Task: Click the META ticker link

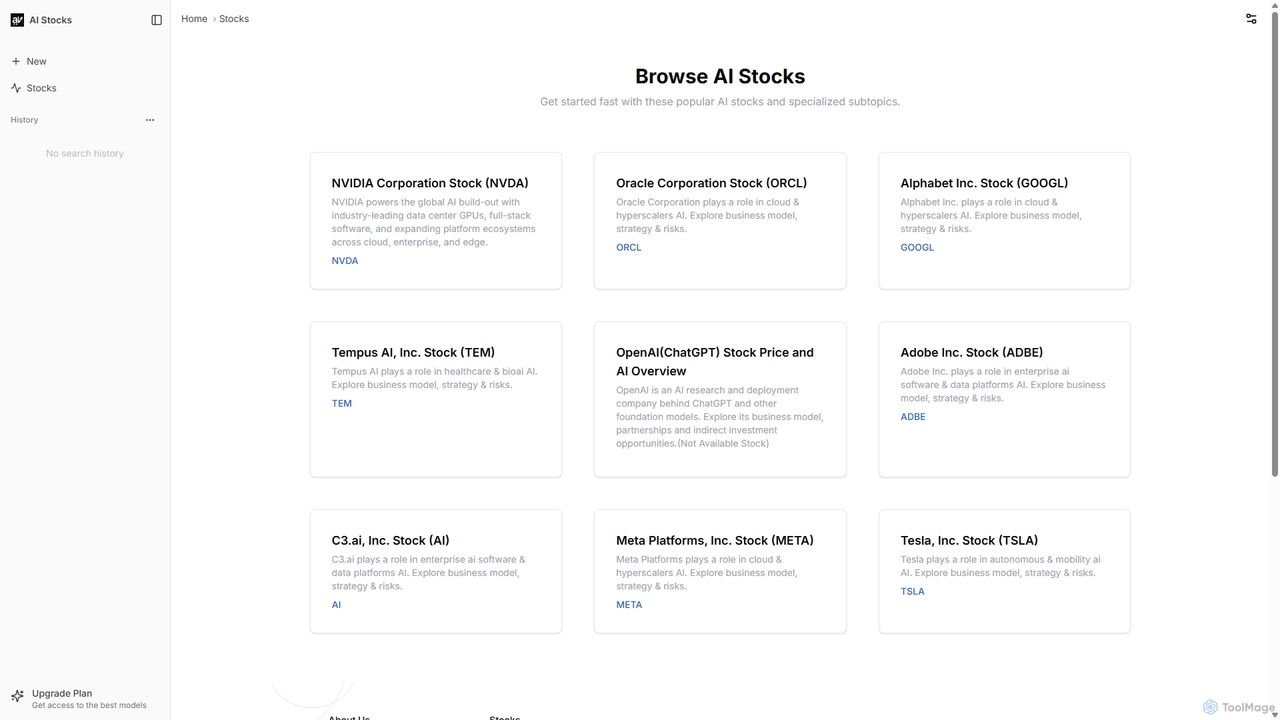Action: 629,605
